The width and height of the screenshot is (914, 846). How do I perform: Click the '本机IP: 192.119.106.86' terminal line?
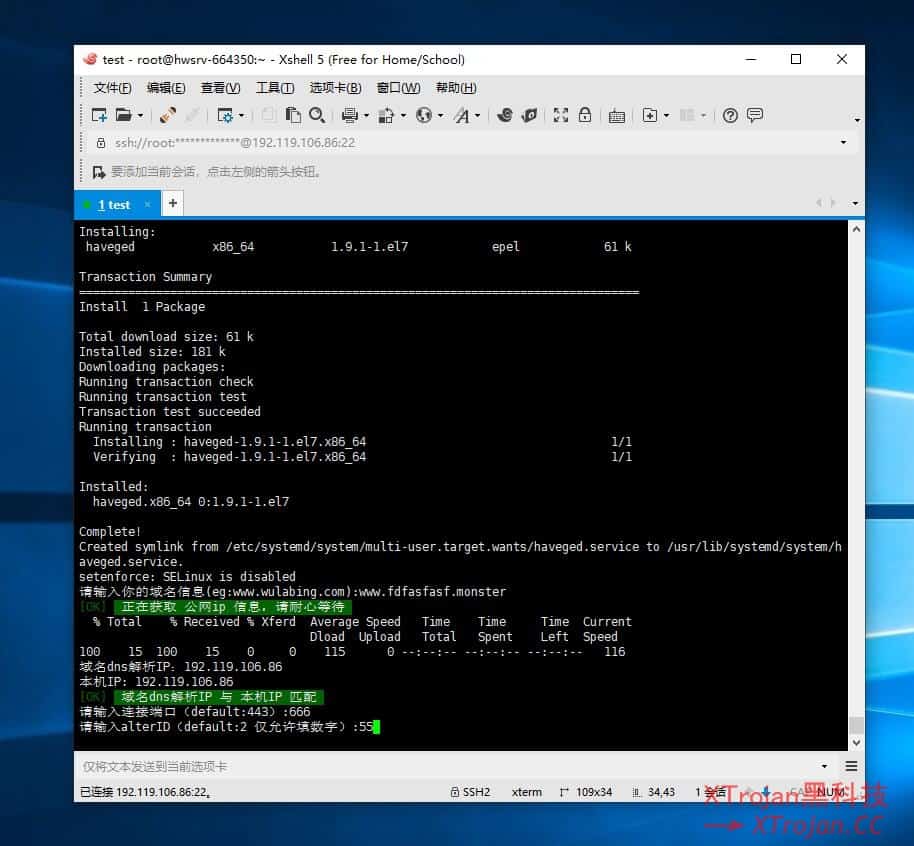click(156, 682)
